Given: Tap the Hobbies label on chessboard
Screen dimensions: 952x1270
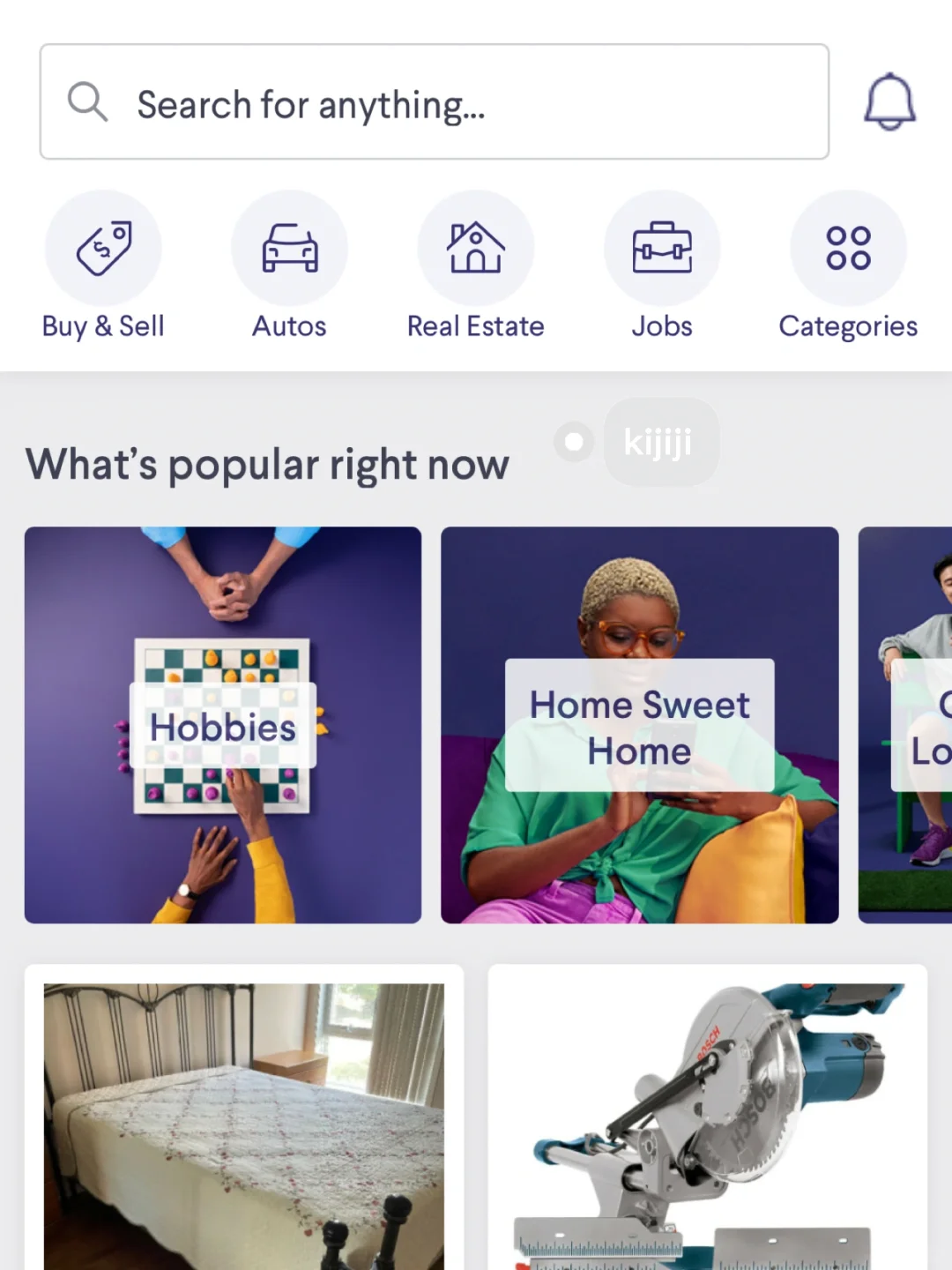Looking at the screenshot, I should click(x=223, y=727).
